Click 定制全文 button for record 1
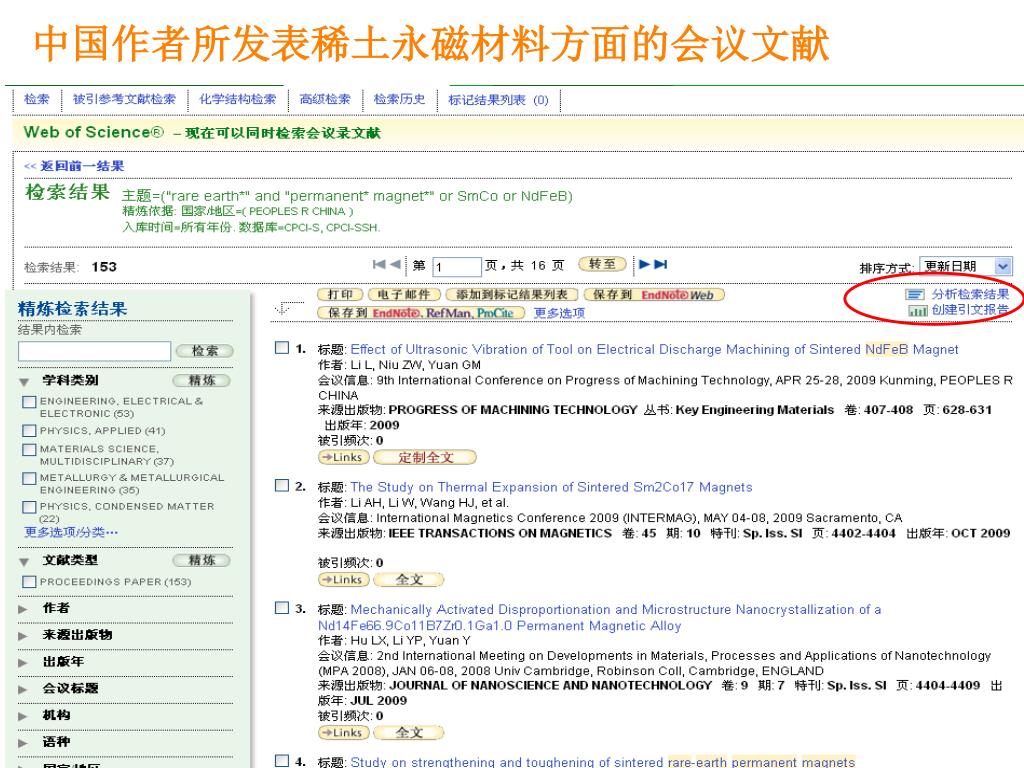1024x768 pixels. [x=425, y=457]
